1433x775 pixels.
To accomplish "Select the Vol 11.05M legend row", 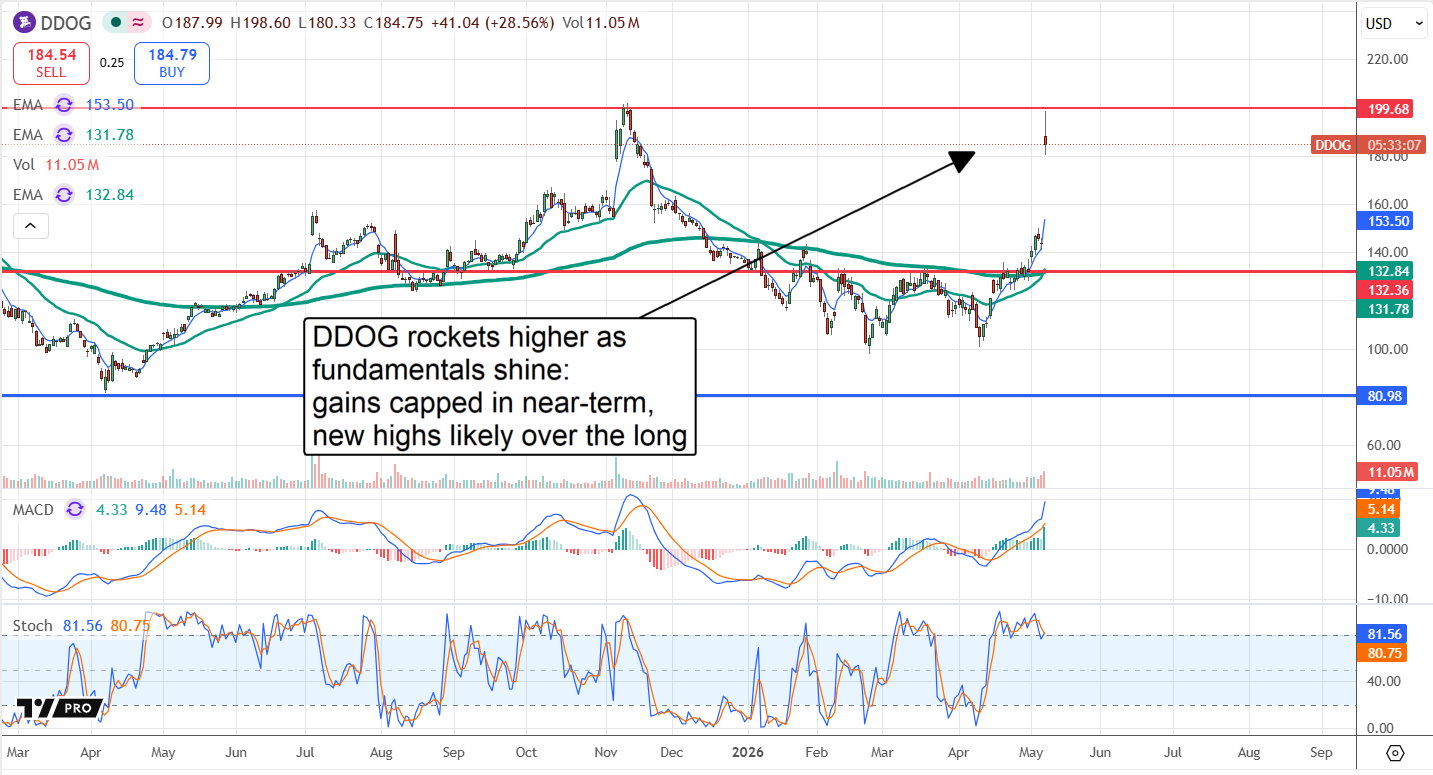I will [x=56, y=165].
